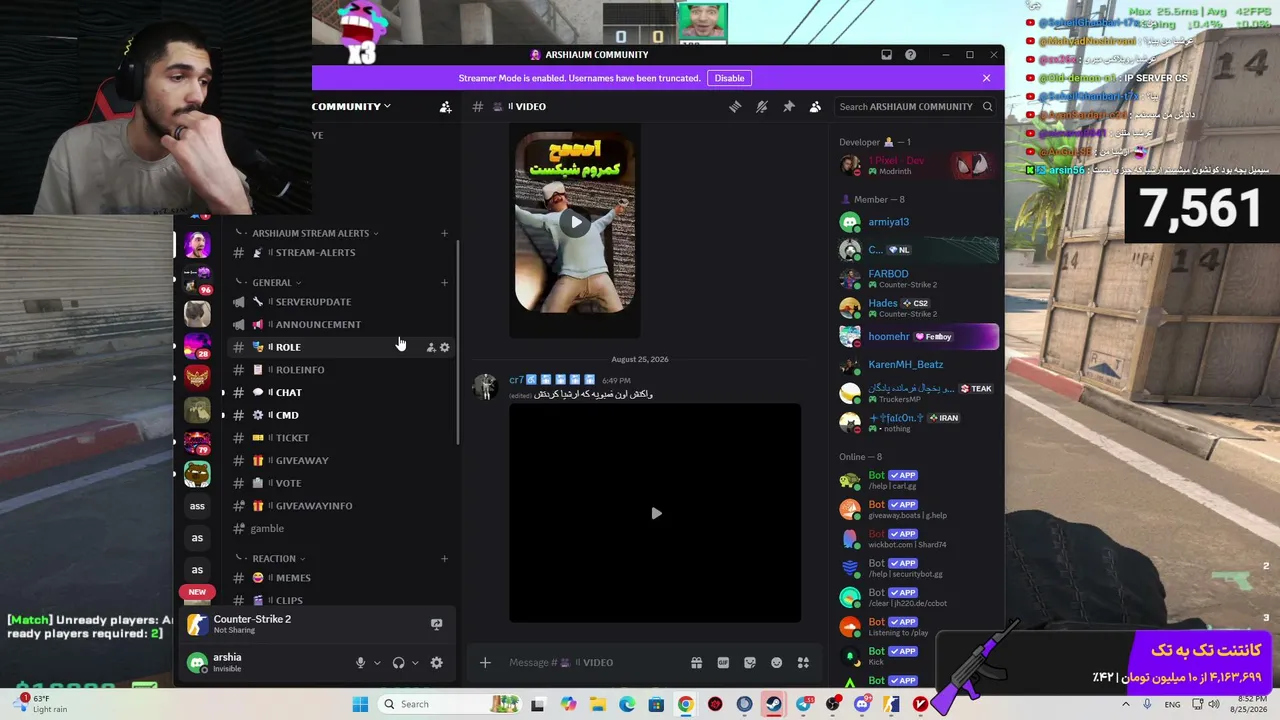Add a channel to the REACTION category

(x=444, y=558)
